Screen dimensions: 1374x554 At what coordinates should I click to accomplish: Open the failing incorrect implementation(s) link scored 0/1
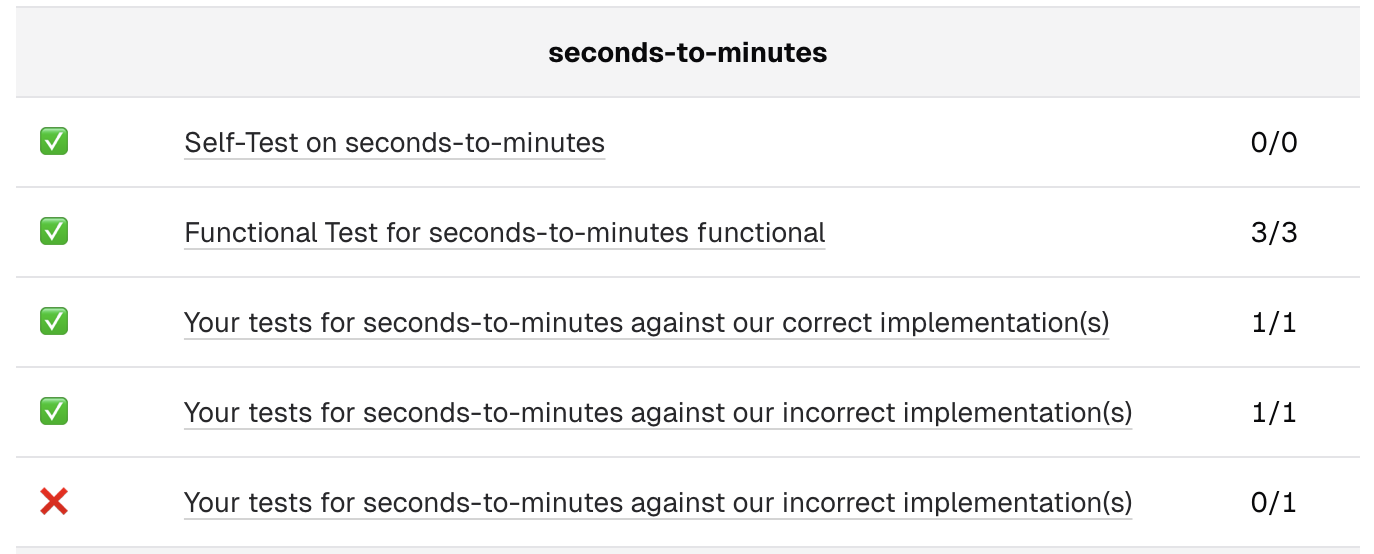point(657,502)
